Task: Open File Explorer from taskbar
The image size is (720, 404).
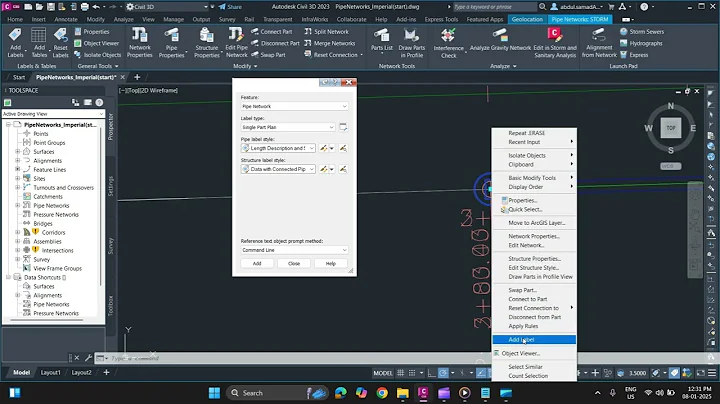Action: click(x=403, y=393)
